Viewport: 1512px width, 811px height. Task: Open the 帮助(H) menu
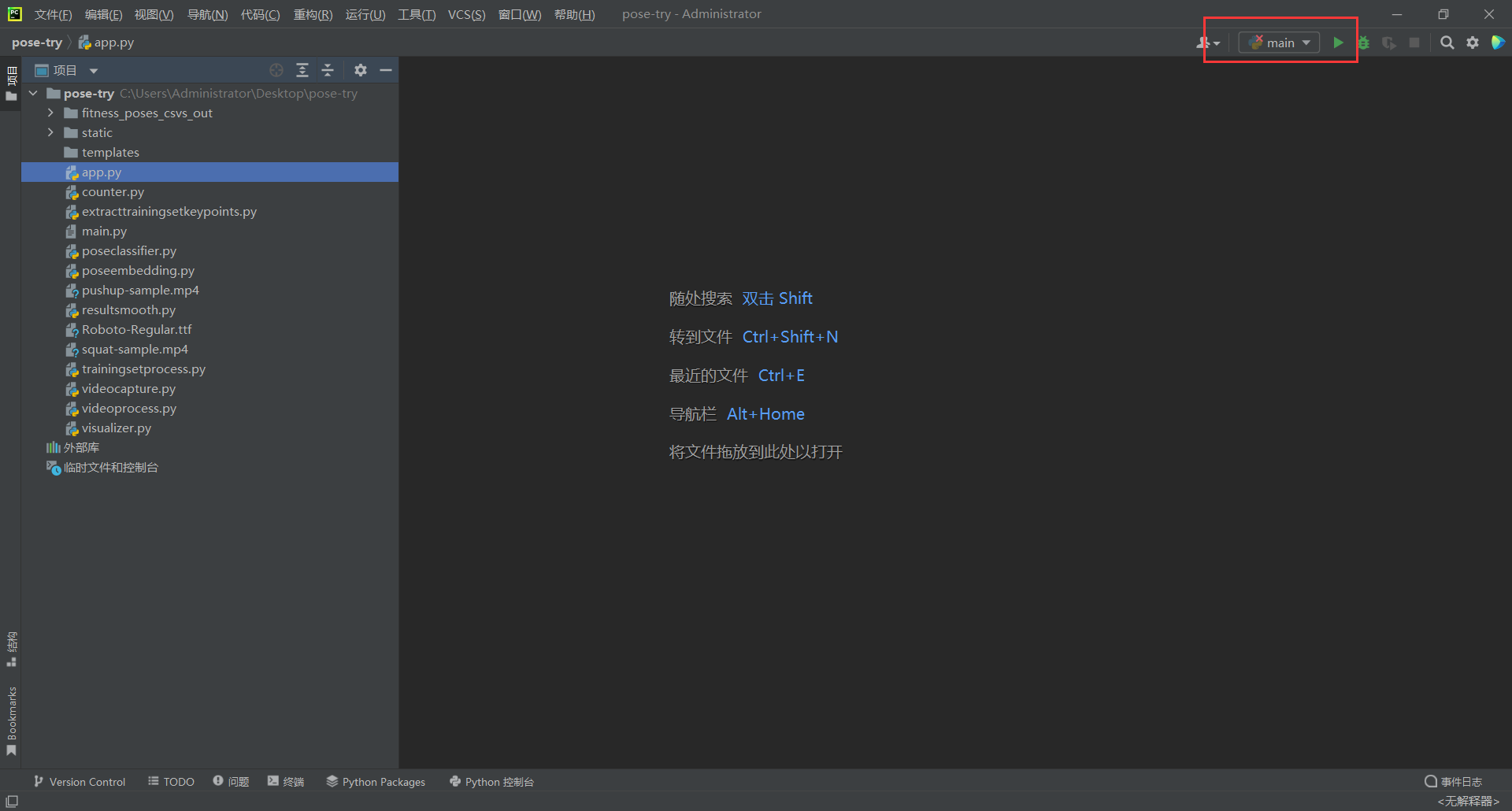(574, 14)
